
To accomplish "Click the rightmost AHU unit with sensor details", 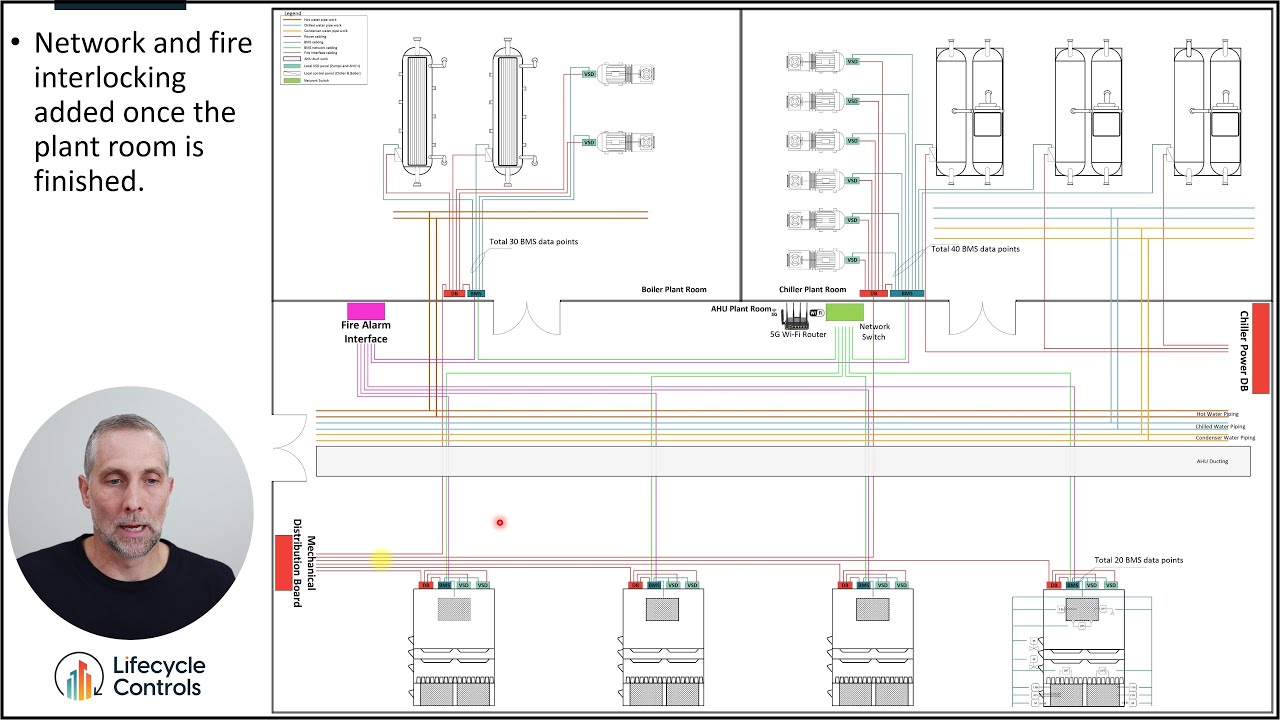I will 1083,648.
